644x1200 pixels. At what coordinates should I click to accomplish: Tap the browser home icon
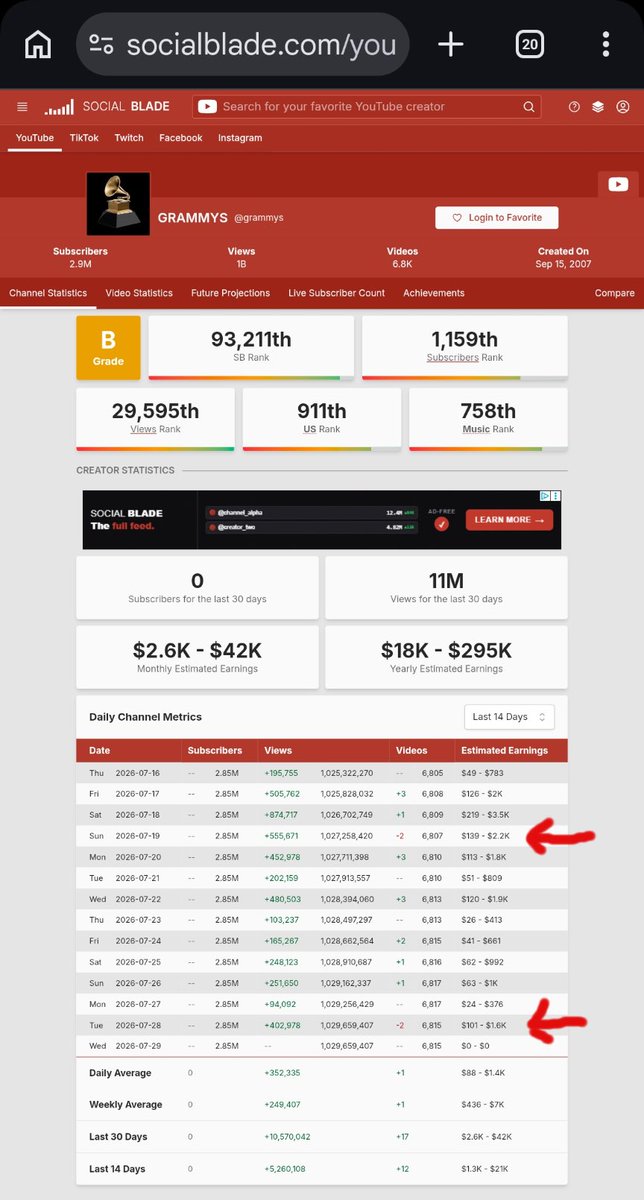(38, 44)
